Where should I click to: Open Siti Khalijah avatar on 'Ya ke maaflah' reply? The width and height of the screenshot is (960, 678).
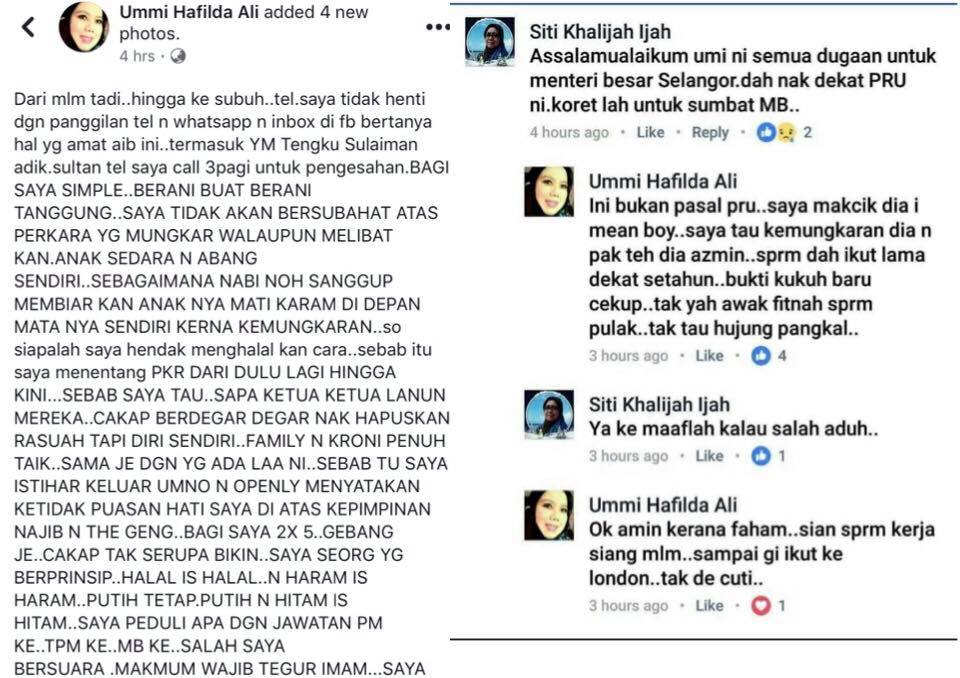[x=549, y=415]
